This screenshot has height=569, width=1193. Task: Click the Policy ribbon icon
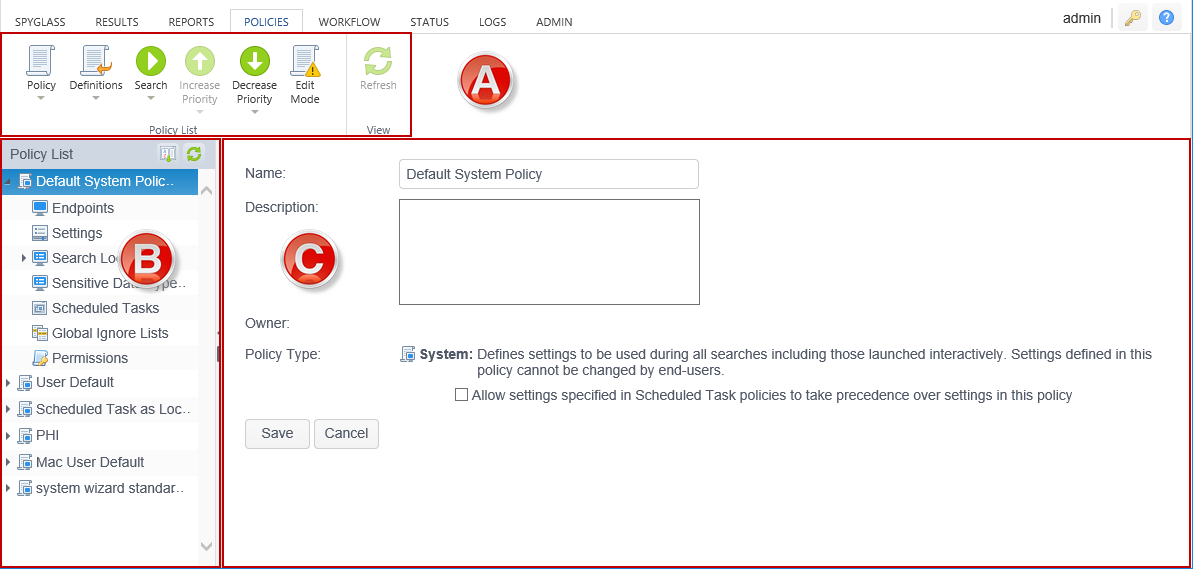pyautogui.click(x=41, y=63)
